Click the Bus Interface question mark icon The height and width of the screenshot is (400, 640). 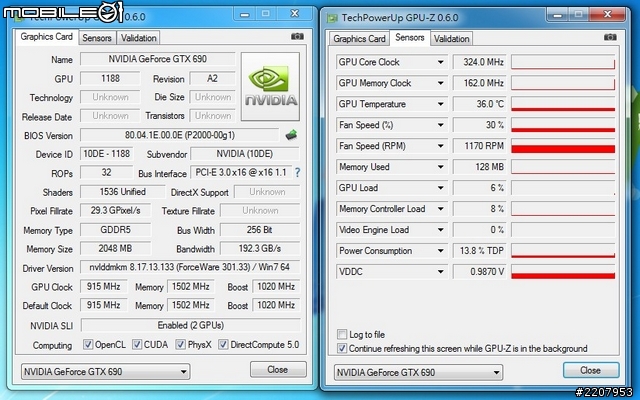click(298, 173)
